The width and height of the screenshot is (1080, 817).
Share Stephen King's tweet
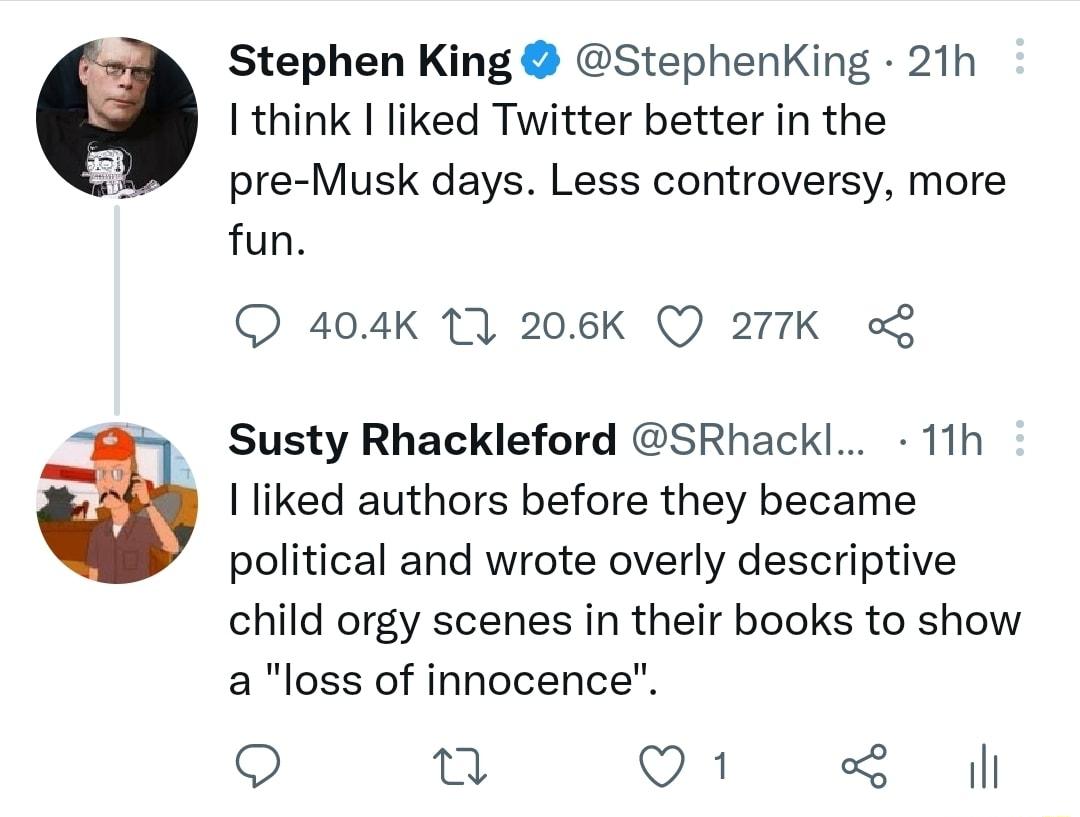point(886,326)
